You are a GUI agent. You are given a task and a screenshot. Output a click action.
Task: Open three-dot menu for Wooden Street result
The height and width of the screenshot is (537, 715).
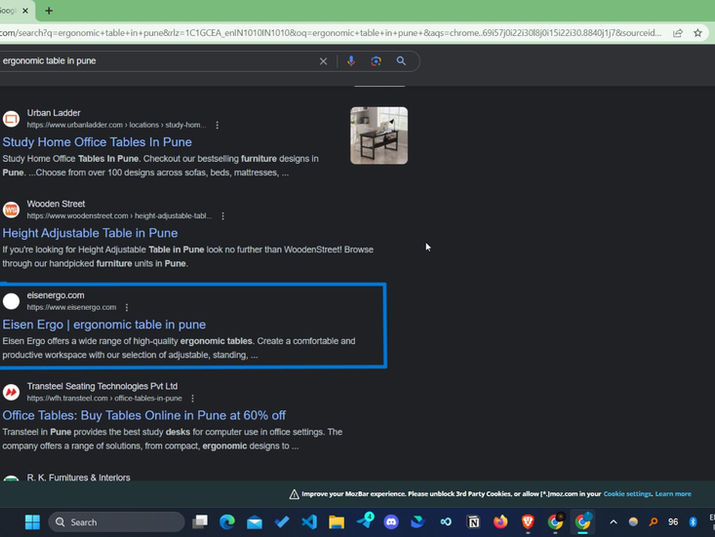pos(223,216)
